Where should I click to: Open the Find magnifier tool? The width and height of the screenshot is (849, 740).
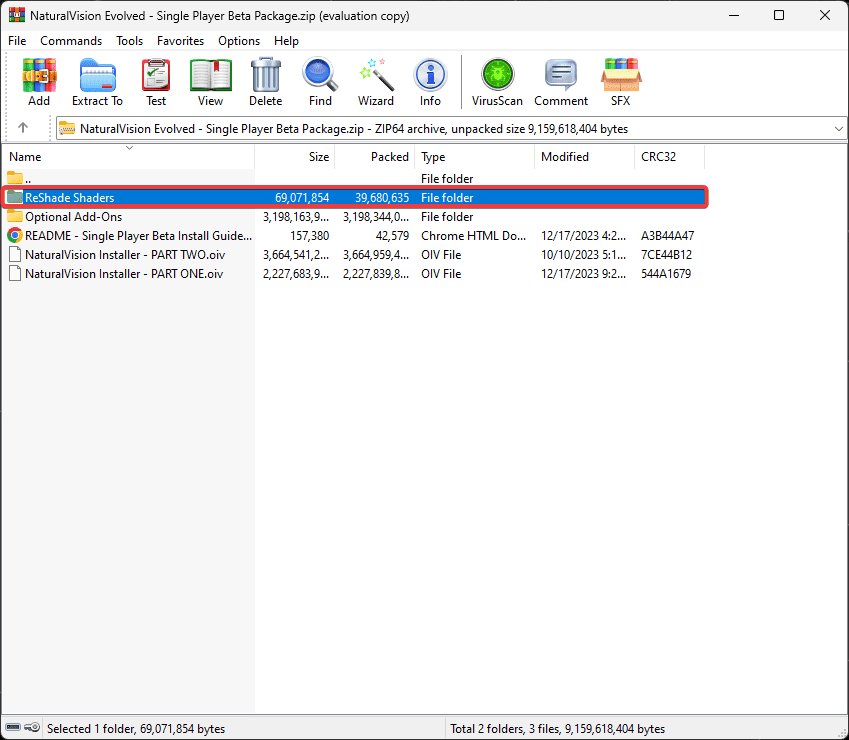pos(320,82)
